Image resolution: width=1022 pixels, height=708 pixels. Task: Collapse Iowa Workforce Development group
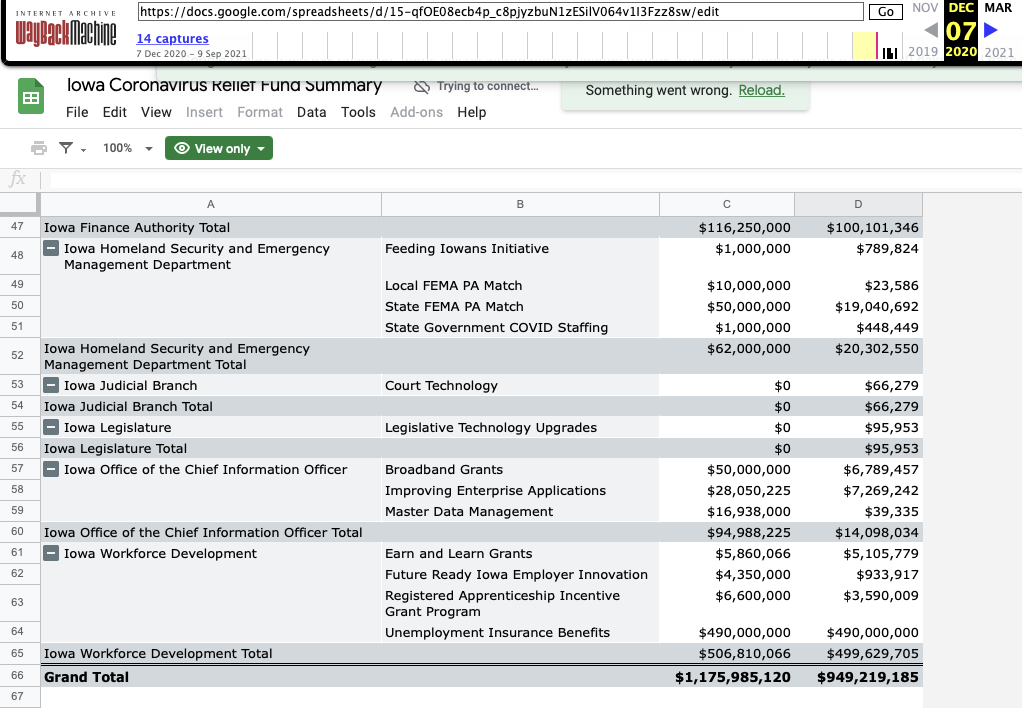tap(51, 553)
